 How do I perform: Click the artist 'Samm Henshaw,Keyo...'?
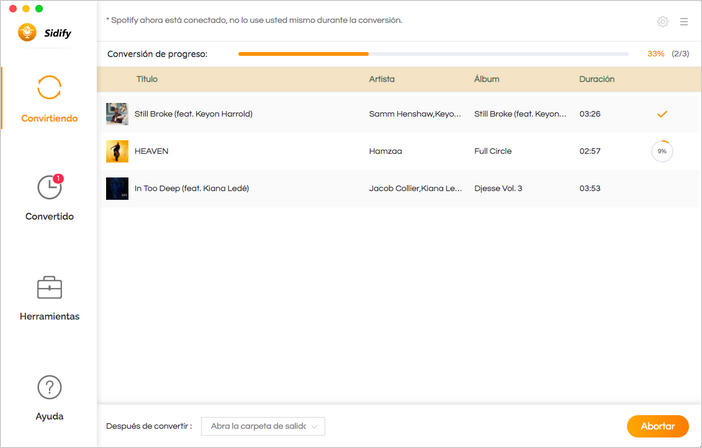click(x=415, y=114)
